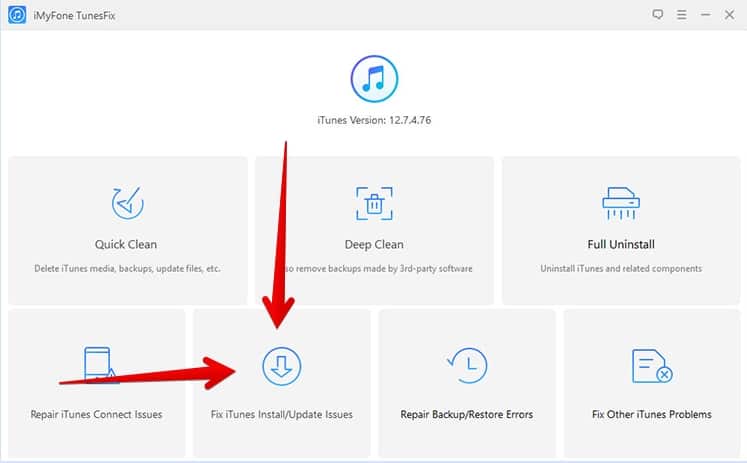Minimize the TunesFix window
Image resolution: width=747 pixels, height=463 pixels.
(706, 15)
